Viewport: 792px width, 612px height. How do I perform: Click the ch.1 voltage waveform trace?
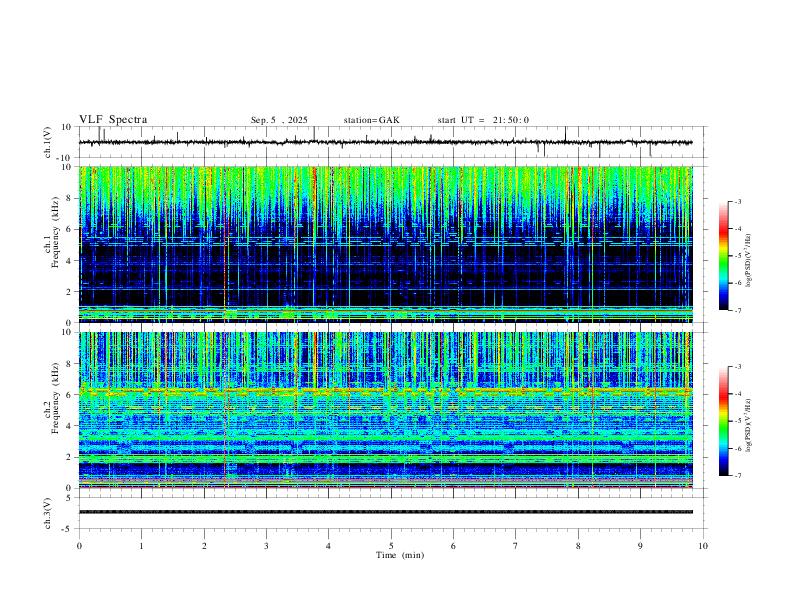pos(386,142)
